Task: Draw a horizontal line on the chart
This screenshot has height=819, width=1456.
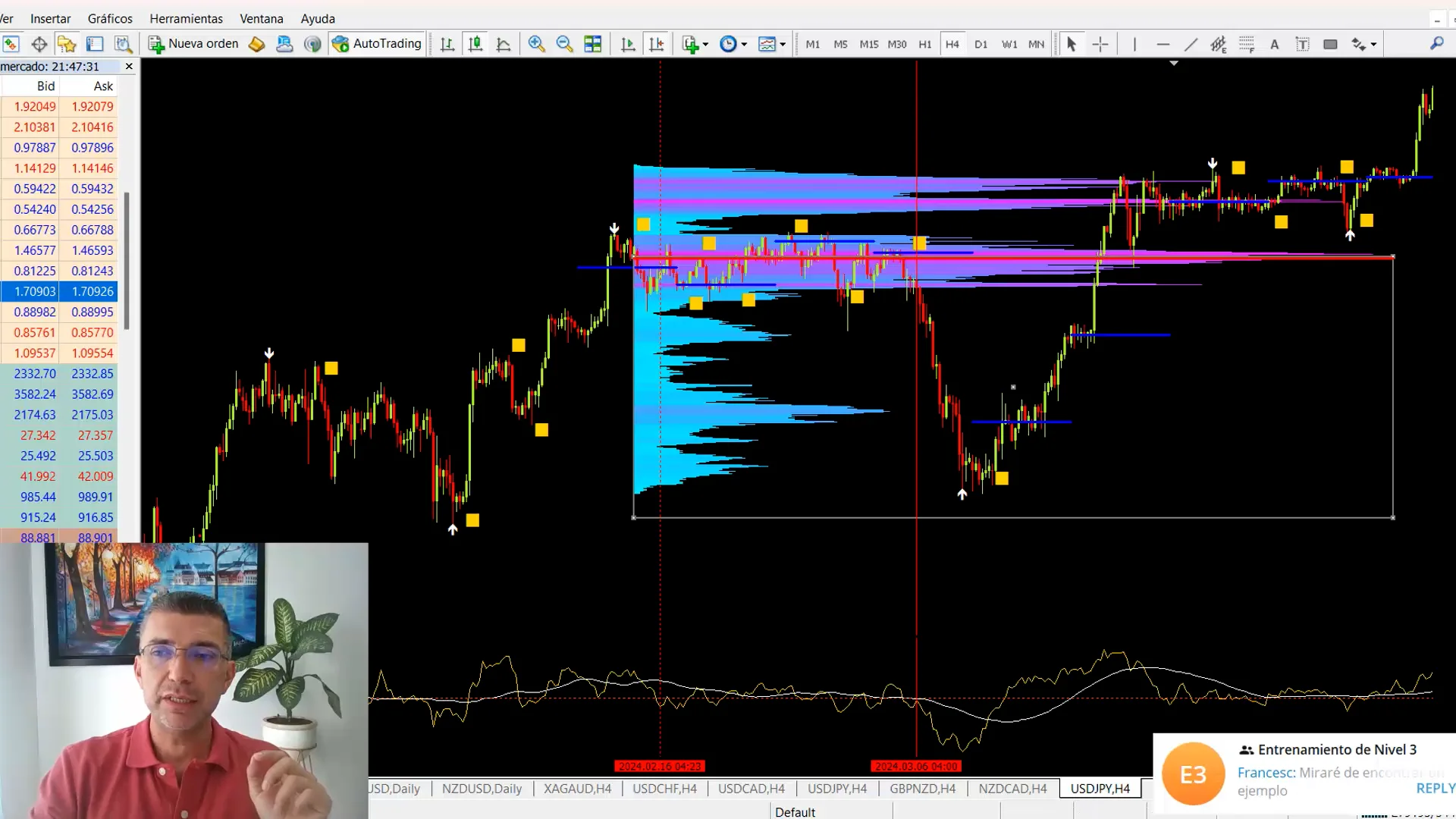Action: (x=1163, y=44)
